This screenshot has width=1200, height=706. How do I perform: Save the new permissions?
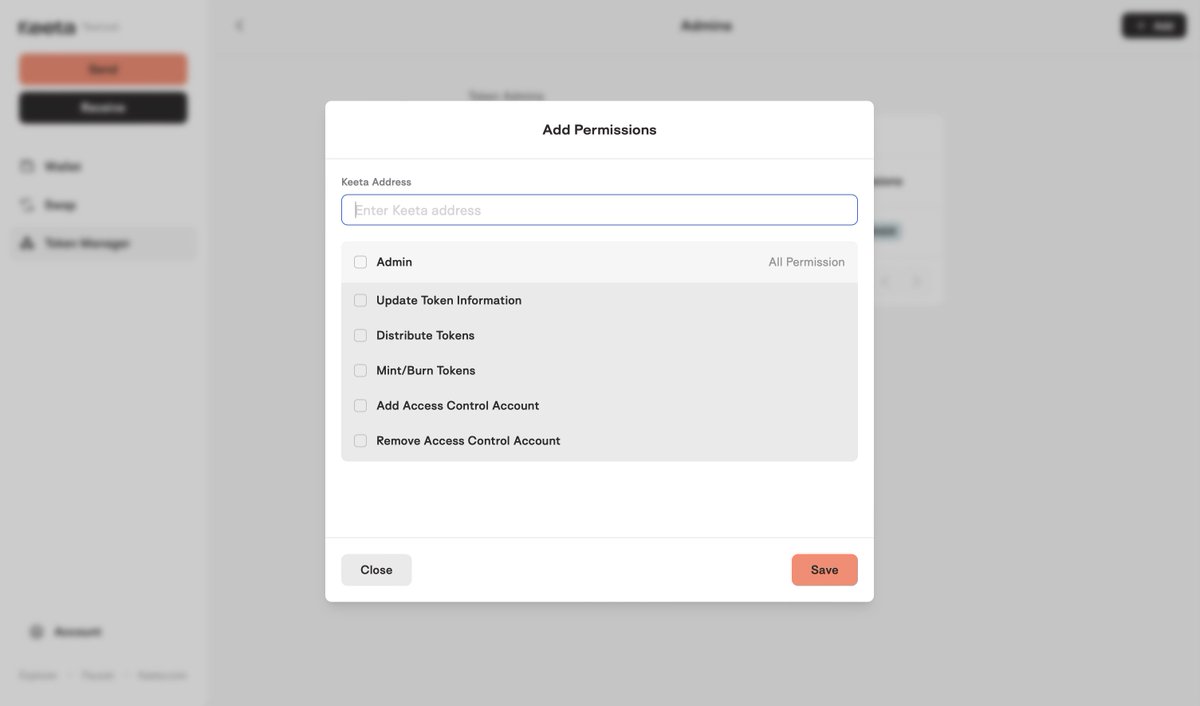click(824, 570)
